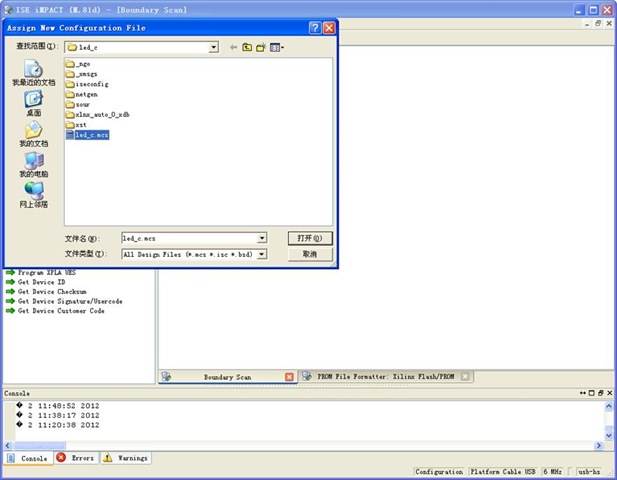
Task: Click the Up One Level folder icon
Action: point(247,47)
